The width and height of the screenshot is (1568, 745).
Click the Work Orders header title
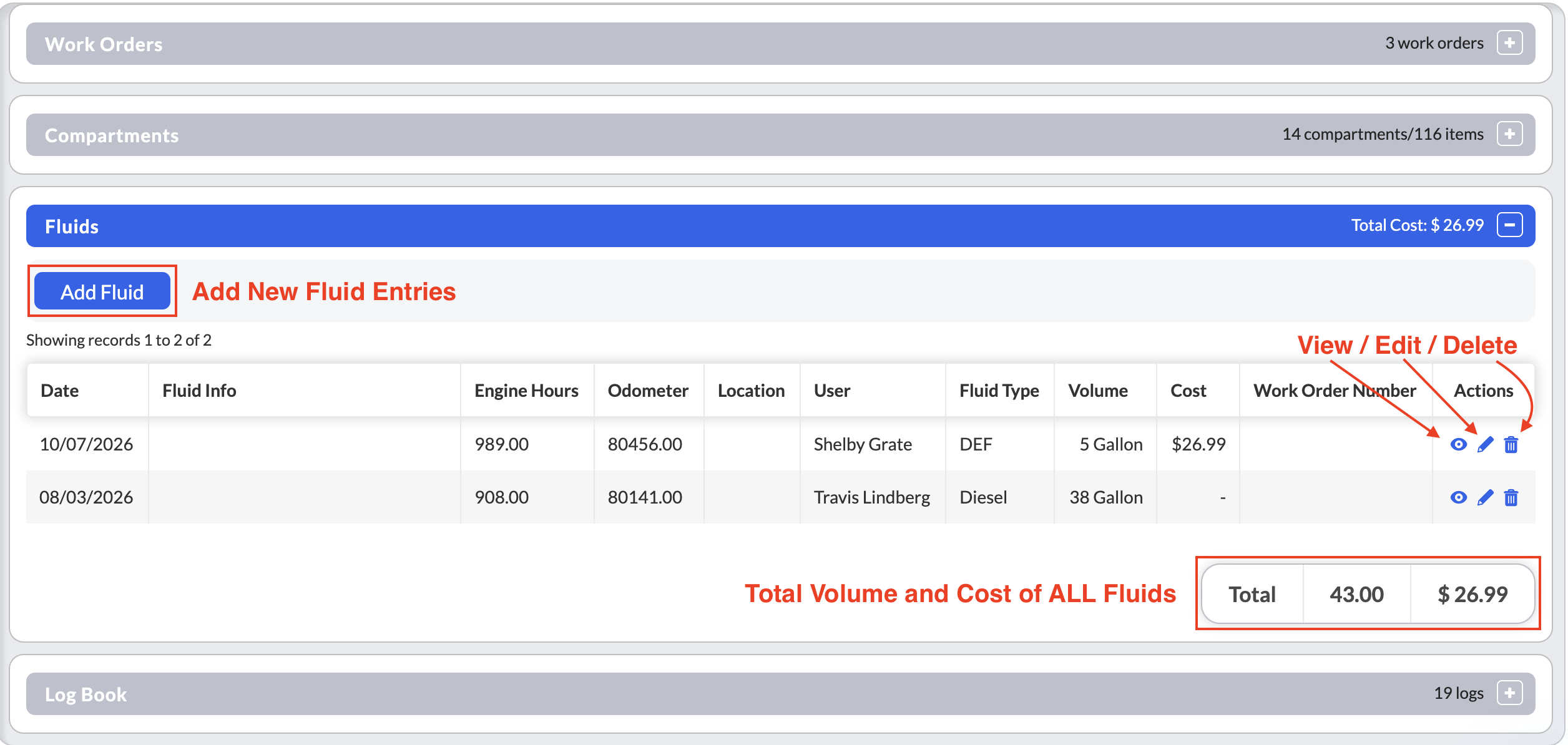104,44
